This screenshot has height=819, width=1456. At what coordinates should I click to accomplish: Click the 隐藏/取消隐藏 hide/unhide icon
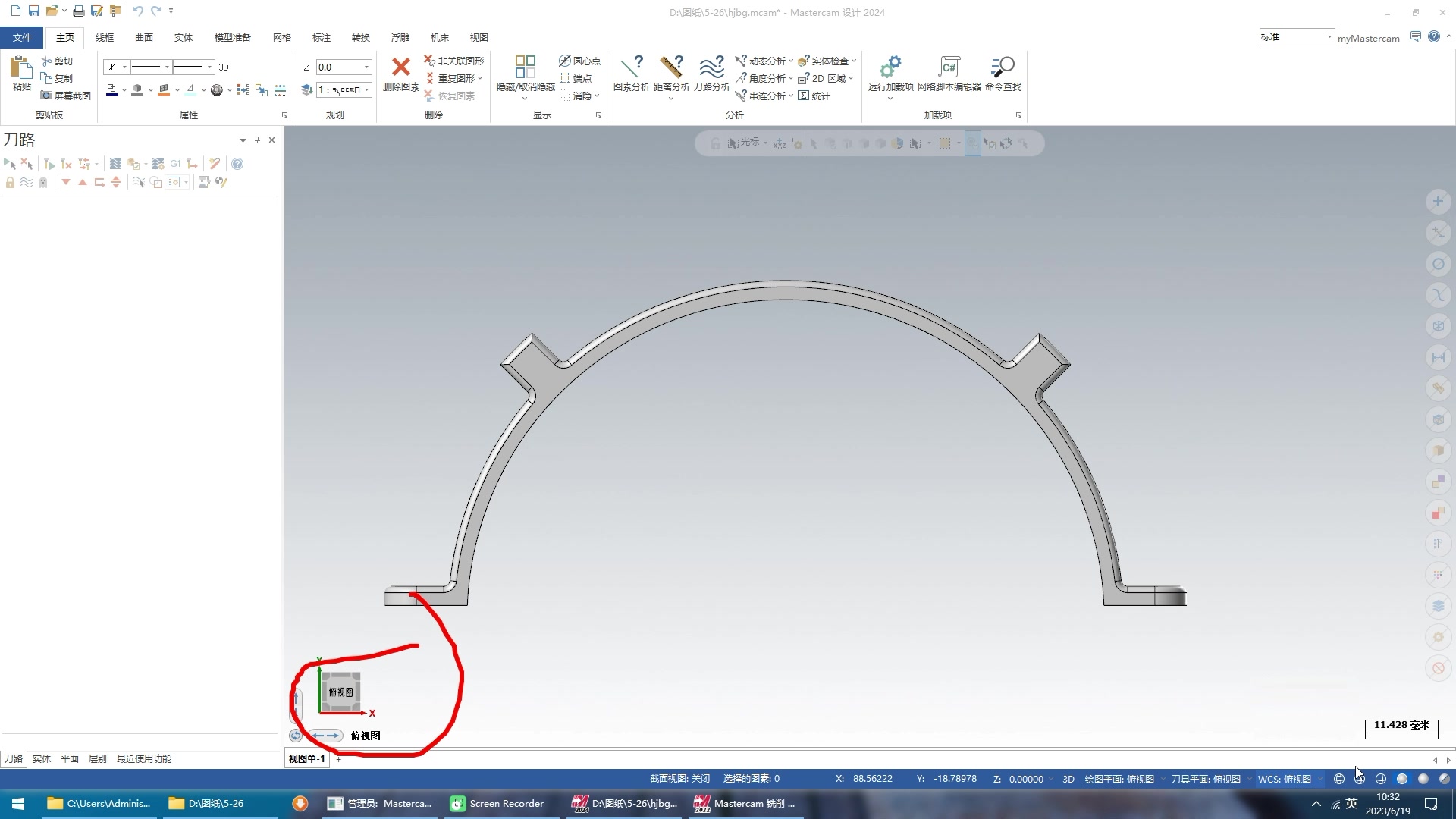[x=525, y=68]
